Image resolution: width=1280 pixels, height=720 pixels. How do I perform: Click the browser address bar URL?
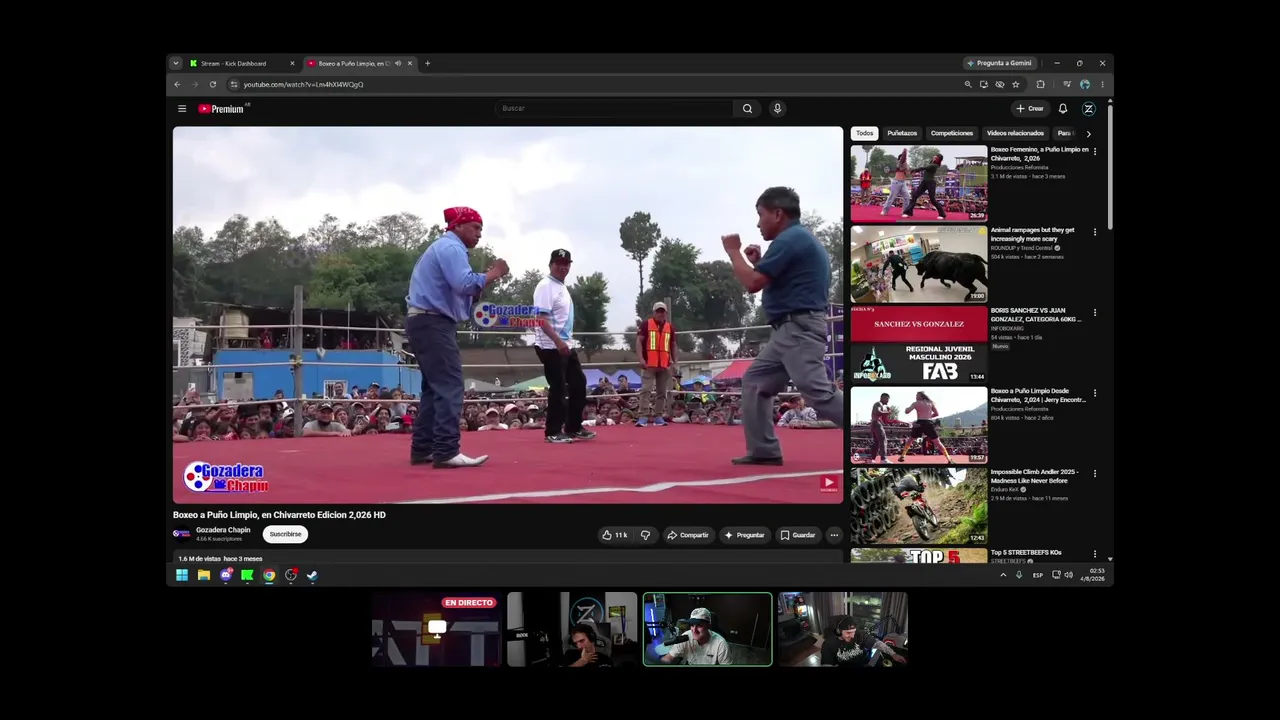pyautogui.click(x=304, y=84)
